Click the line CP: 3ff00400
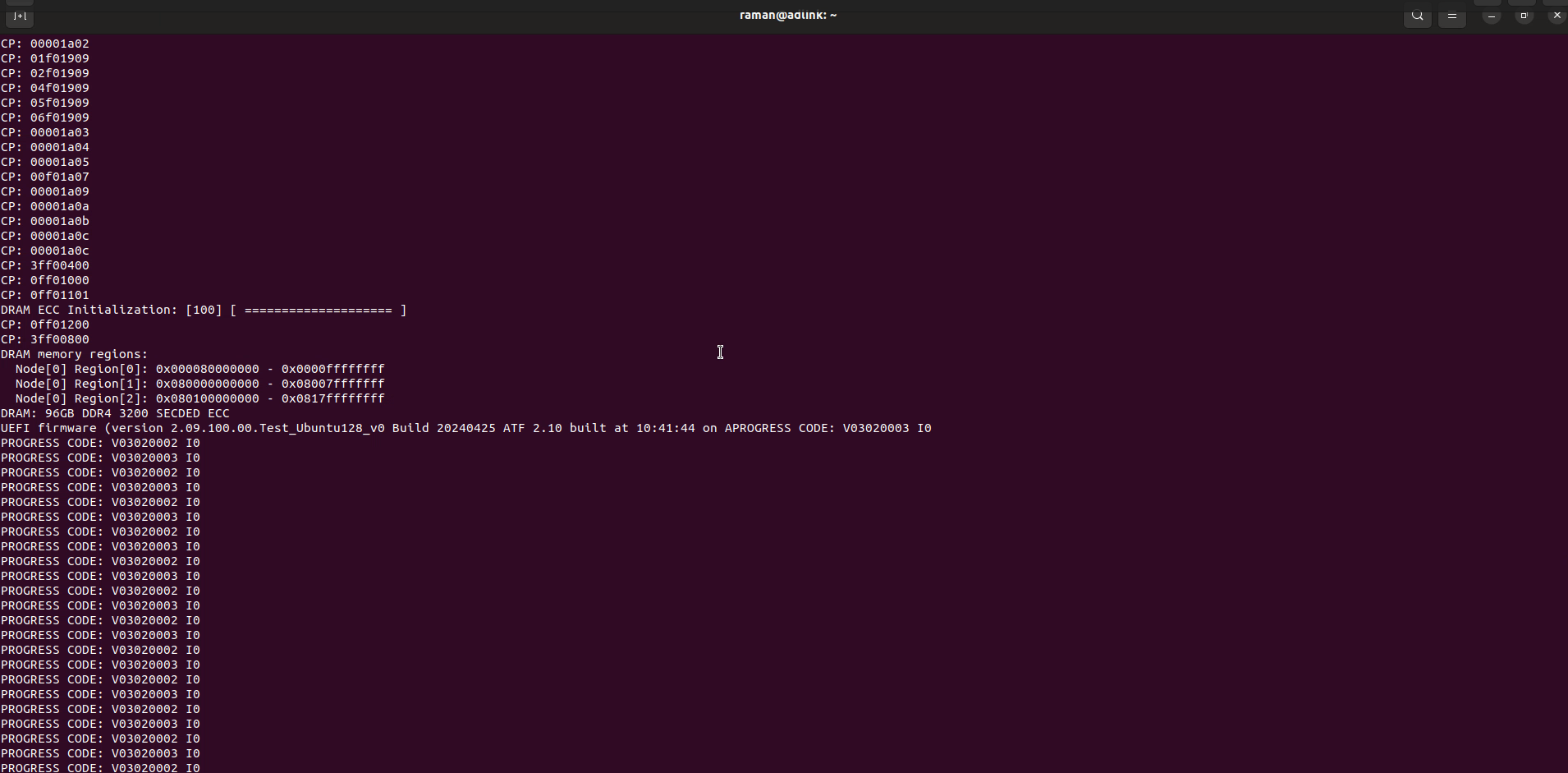The image size is (1568, 773). click(x=45, y=265)
